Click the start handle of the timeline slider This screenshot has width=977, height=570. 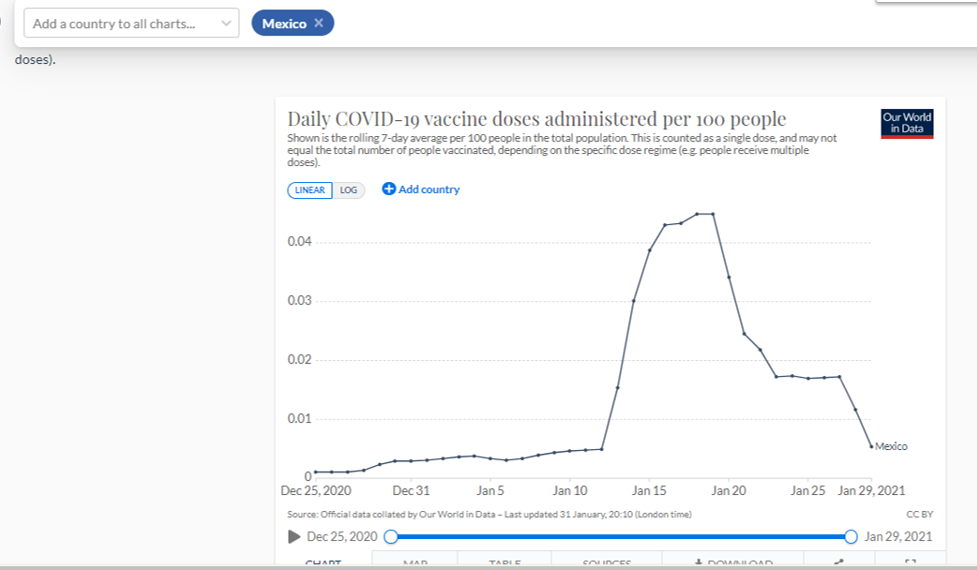pos(391,537)
